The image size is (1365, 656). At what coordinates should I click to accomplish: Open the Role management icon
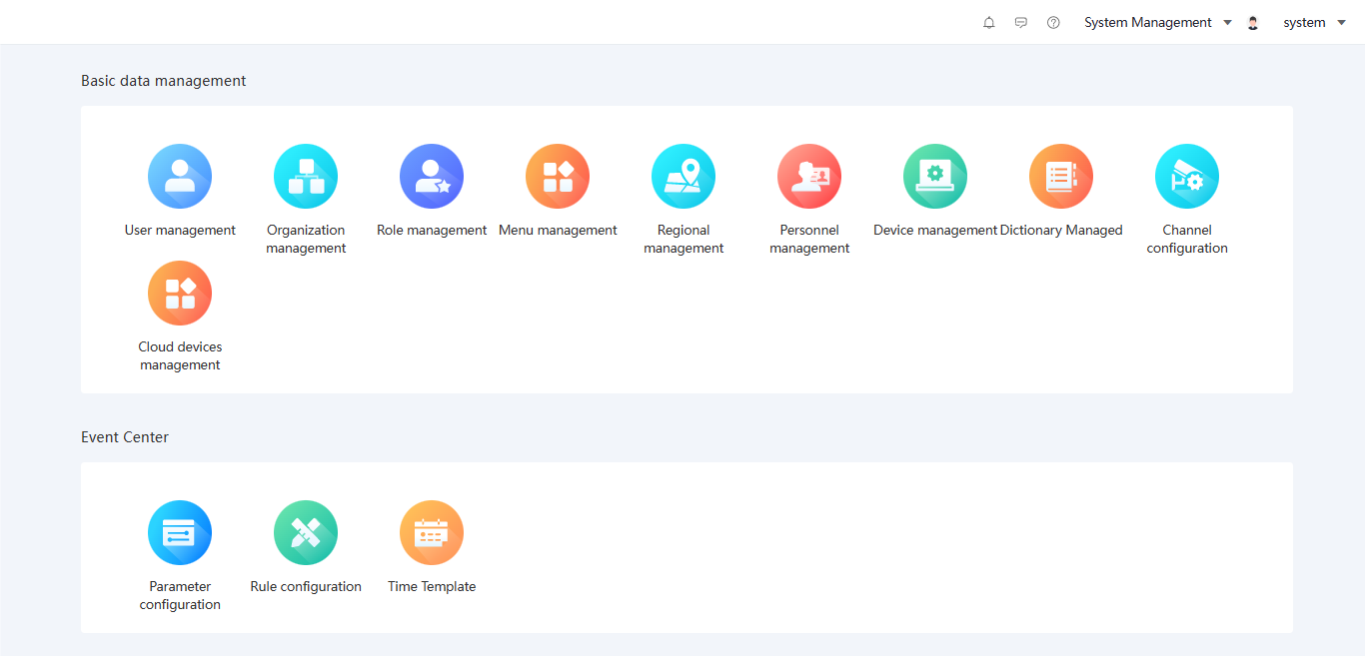(432, 176)
